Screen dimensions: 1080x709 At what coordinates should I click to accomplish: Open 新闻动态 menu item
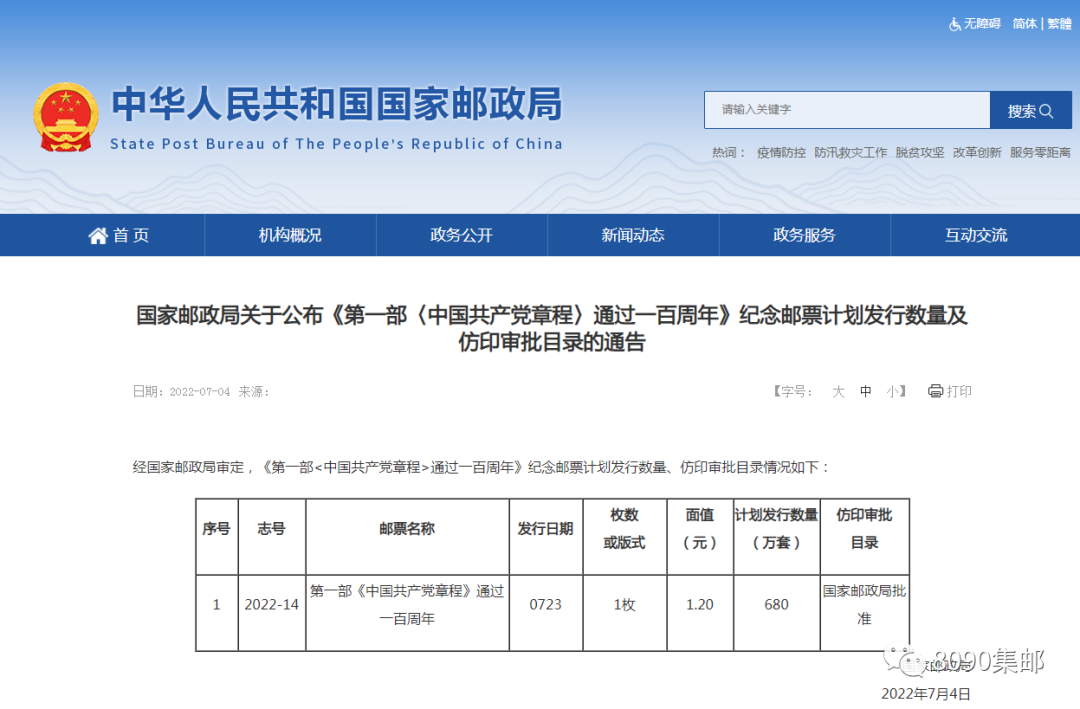633,236
